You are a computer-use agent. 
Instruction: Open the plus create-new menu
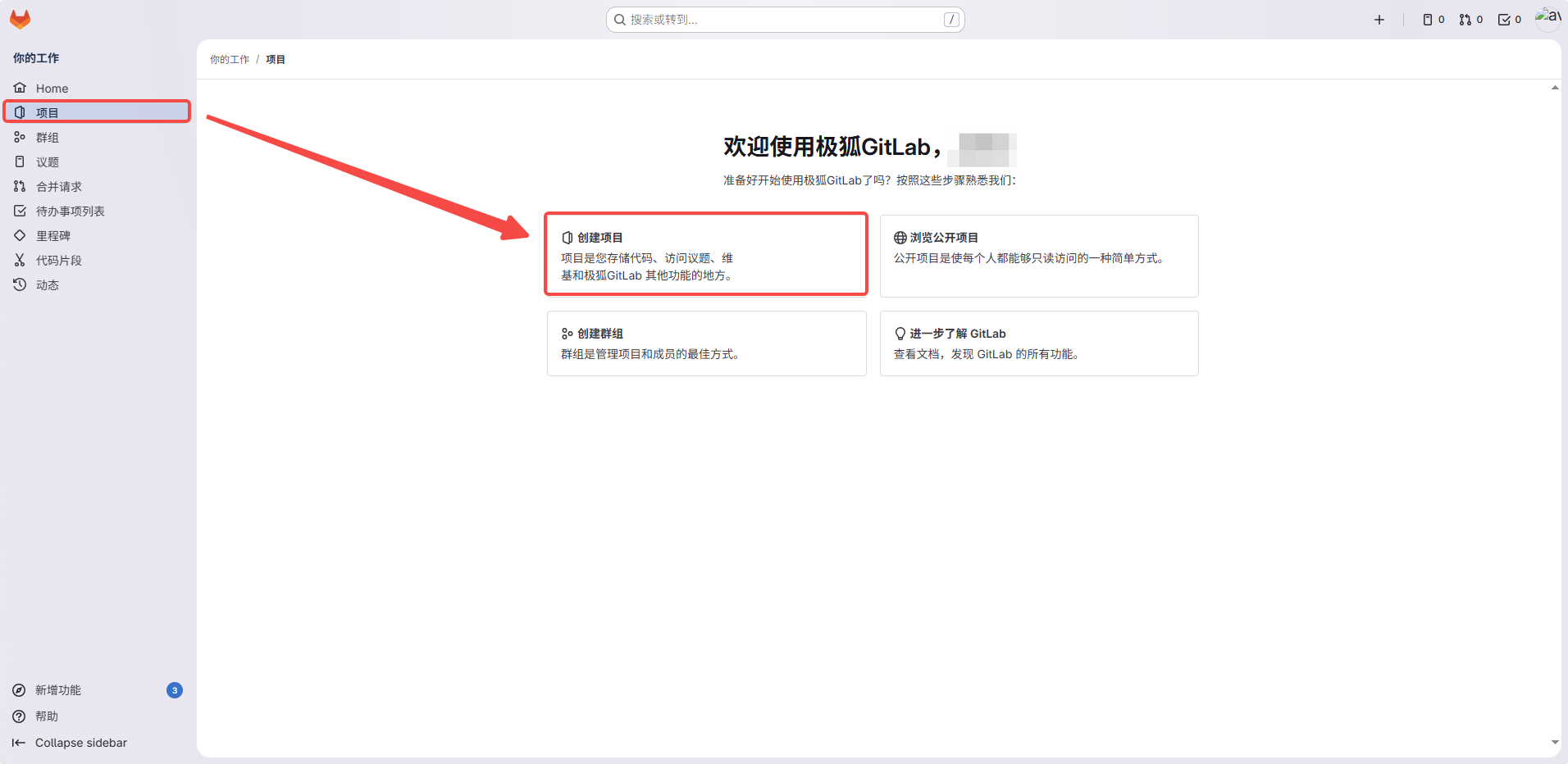tap(1379, 20)
